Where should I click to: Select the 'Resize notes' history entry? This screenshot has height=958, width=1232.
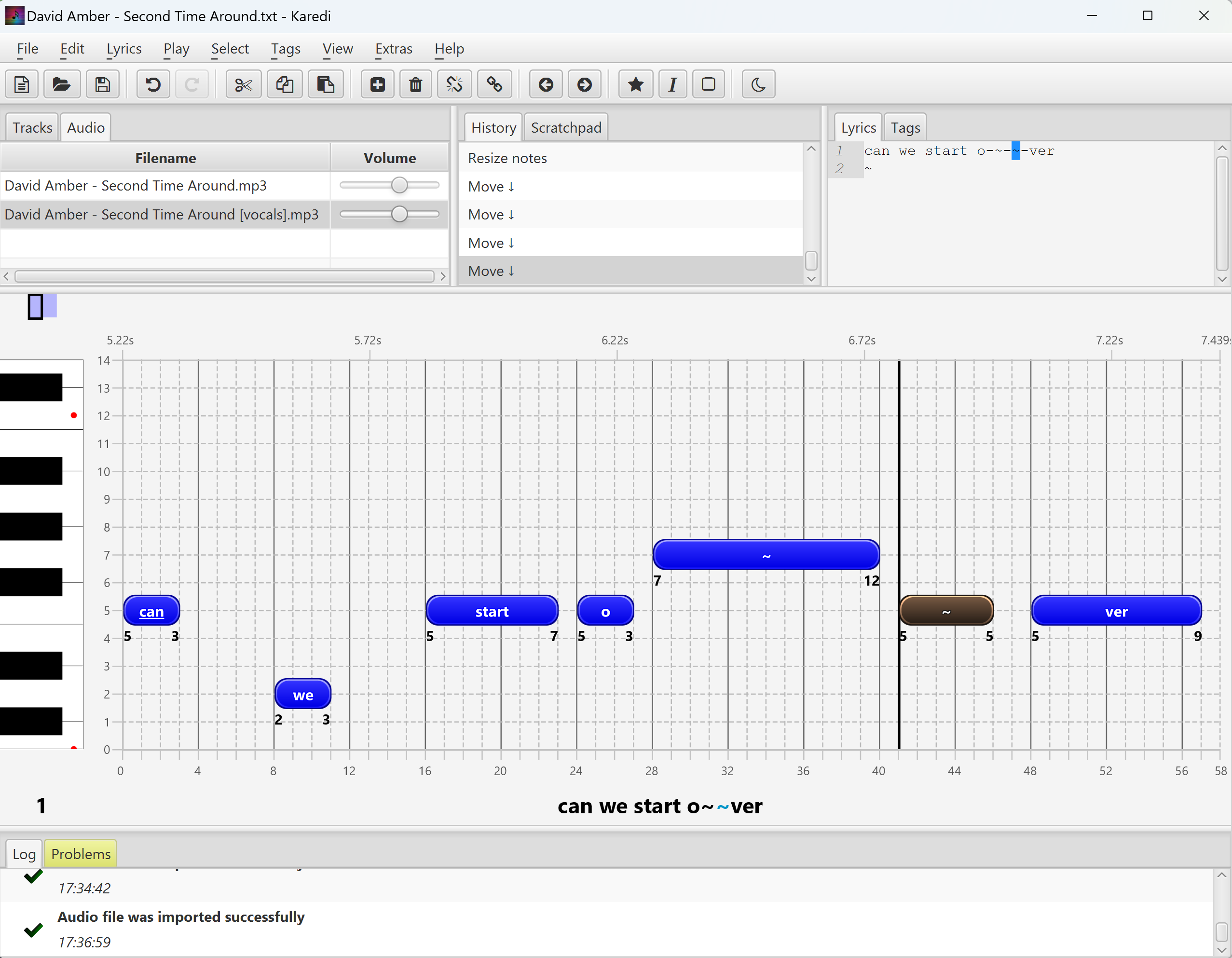tap(507, 158)
